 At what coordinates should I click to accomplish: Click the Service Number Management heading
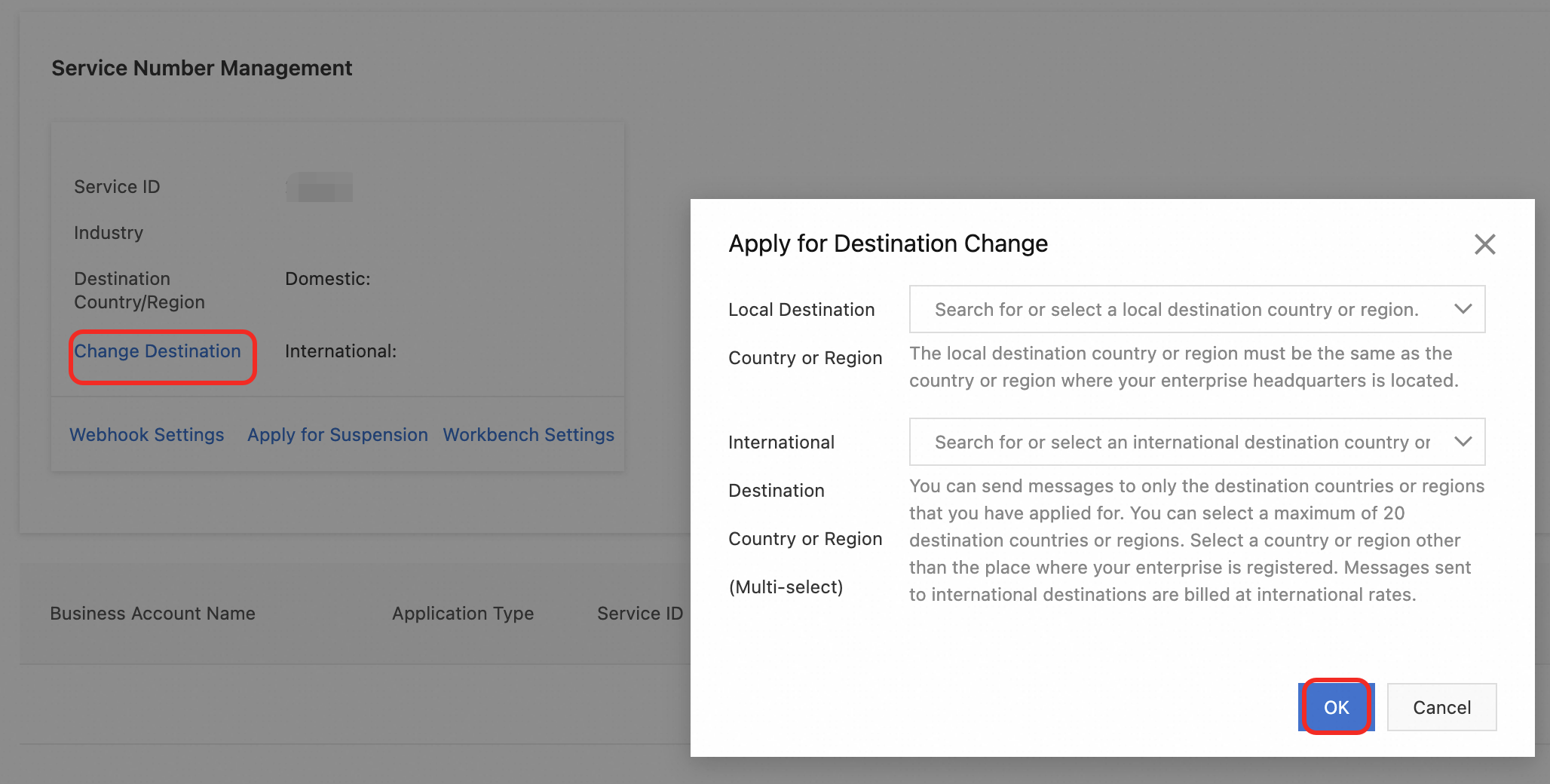[201, 69]
